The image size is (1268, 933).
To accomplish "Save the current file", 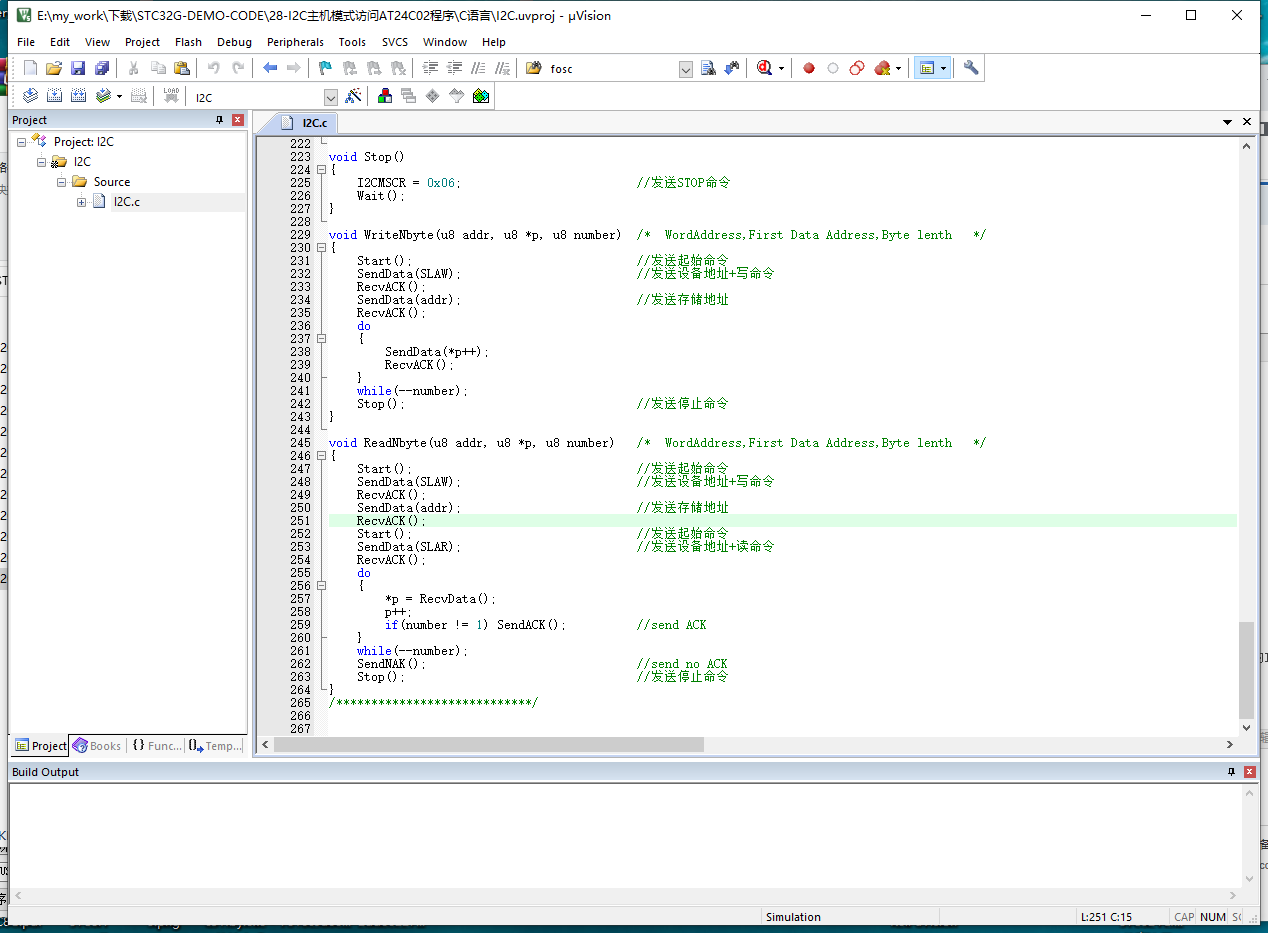I will [x=78, y=68].
